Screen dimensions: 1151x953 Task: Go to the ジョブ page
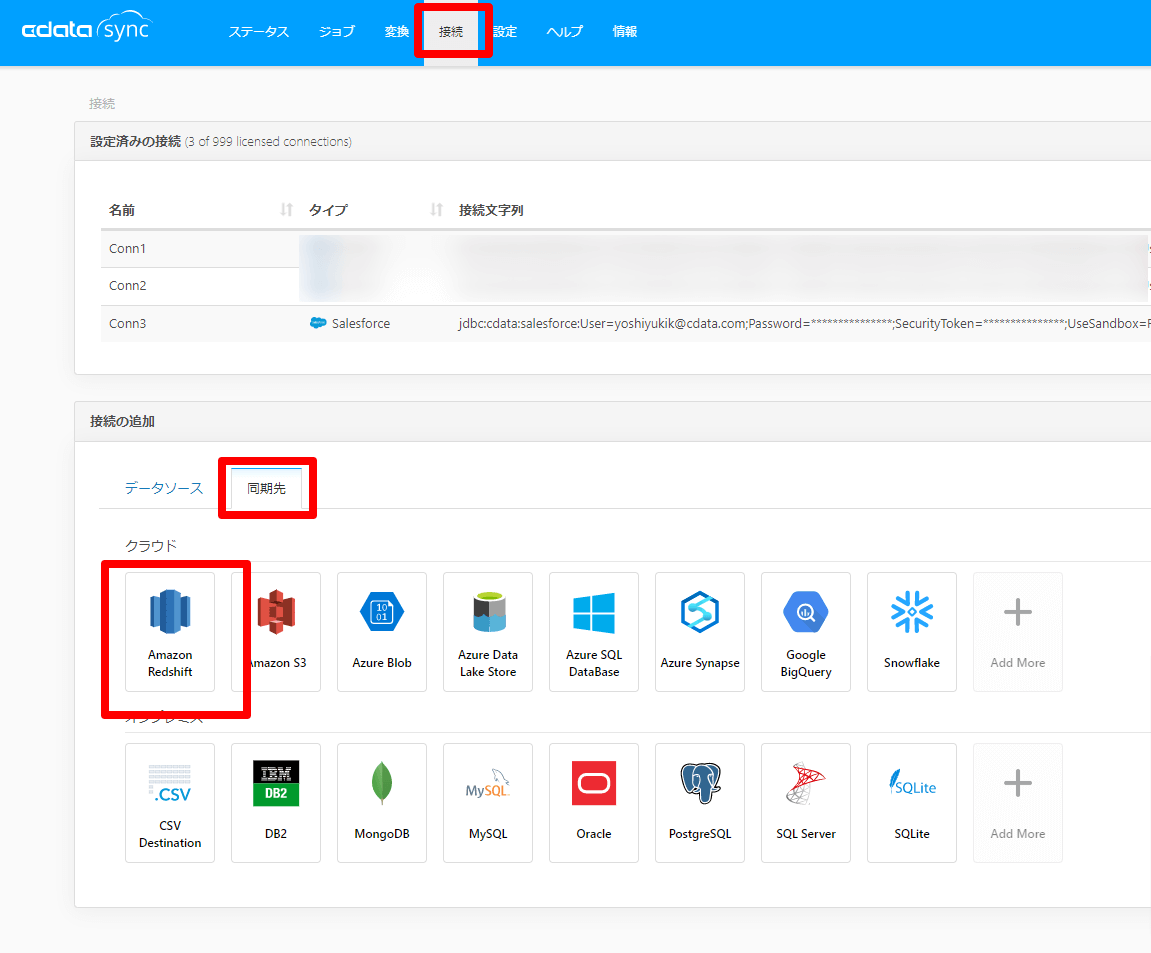tap(337, 32)
